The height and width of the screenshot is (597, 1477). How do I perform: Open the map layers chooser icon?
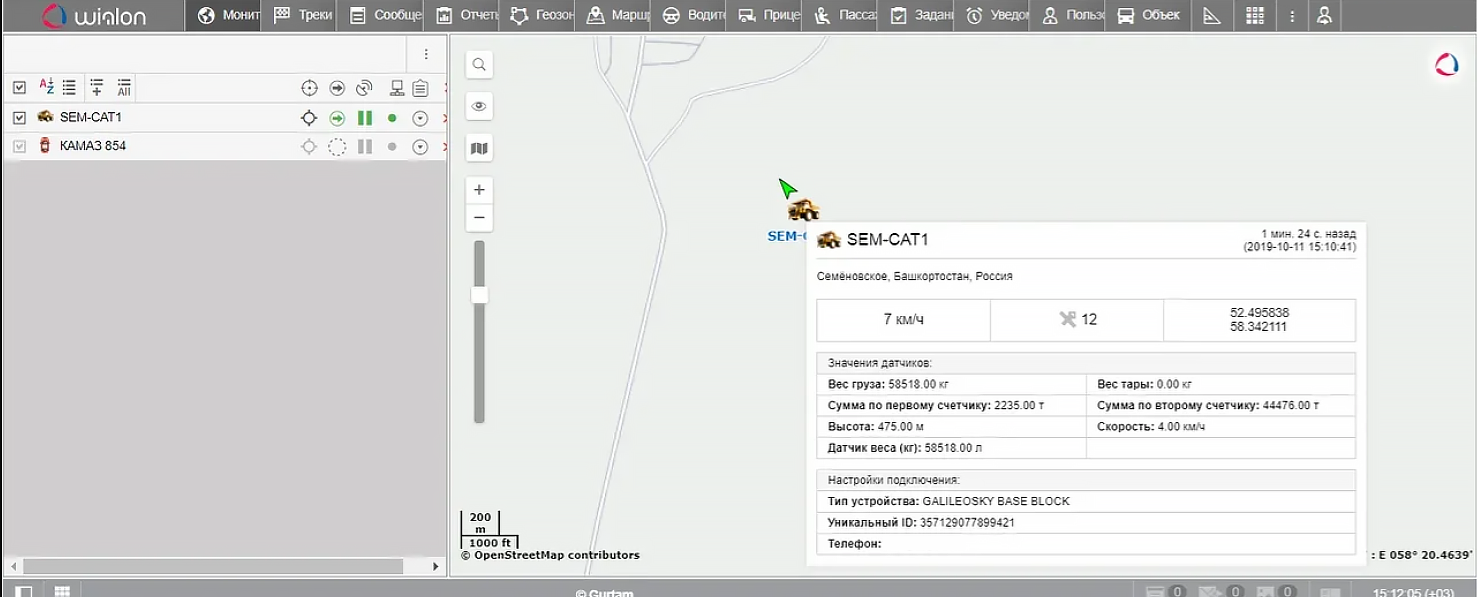coord(479,147)
